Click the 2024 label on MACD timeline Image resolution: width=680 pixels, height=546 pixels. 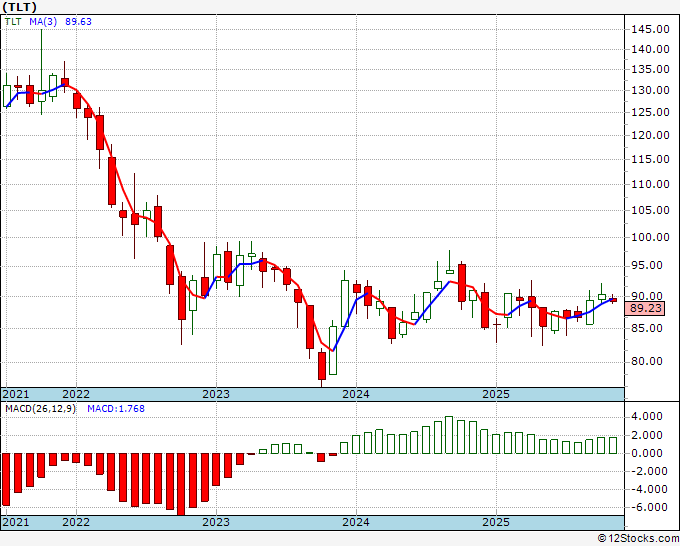(356, 522)
